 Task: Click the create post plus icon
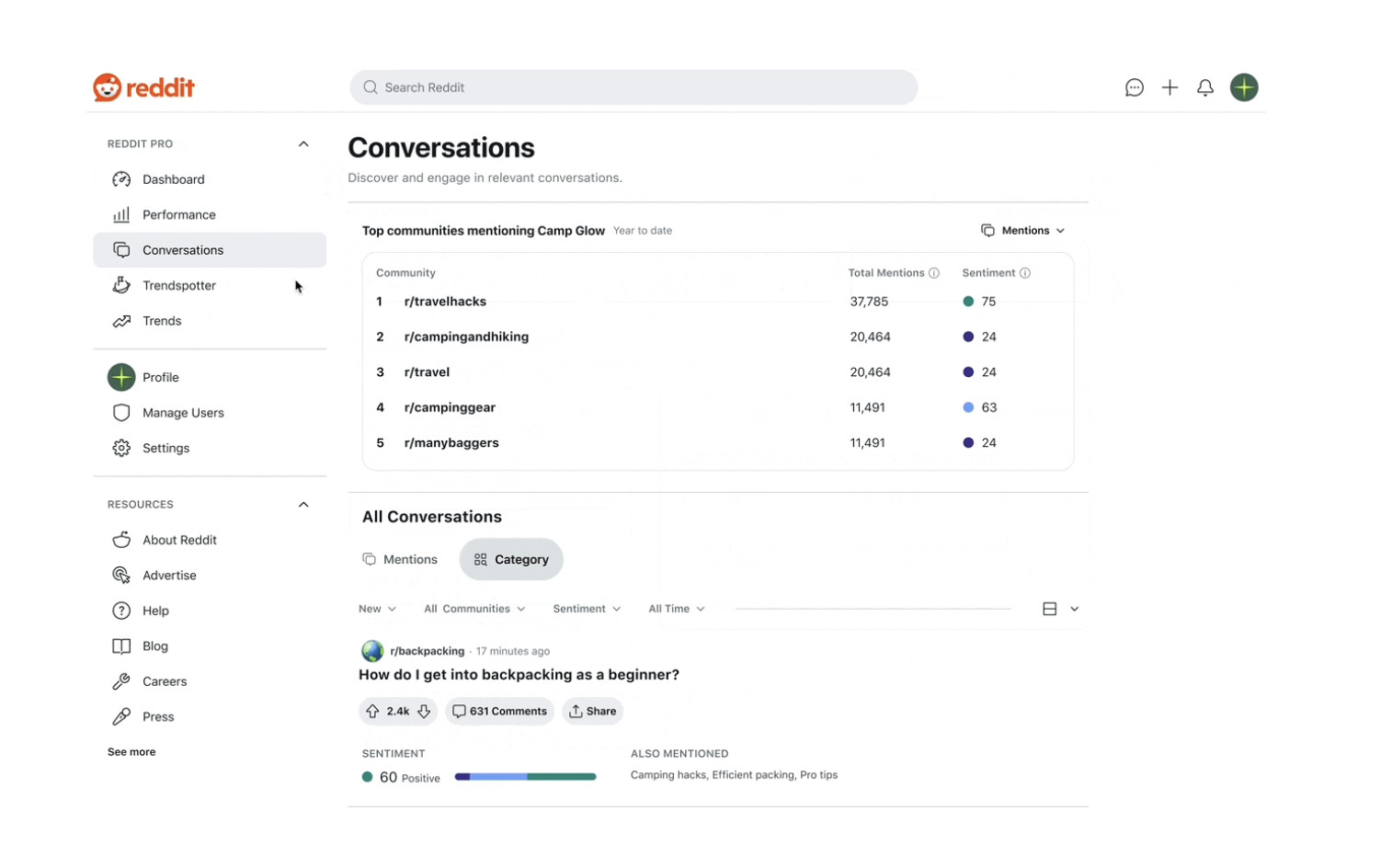[1170, 87]
